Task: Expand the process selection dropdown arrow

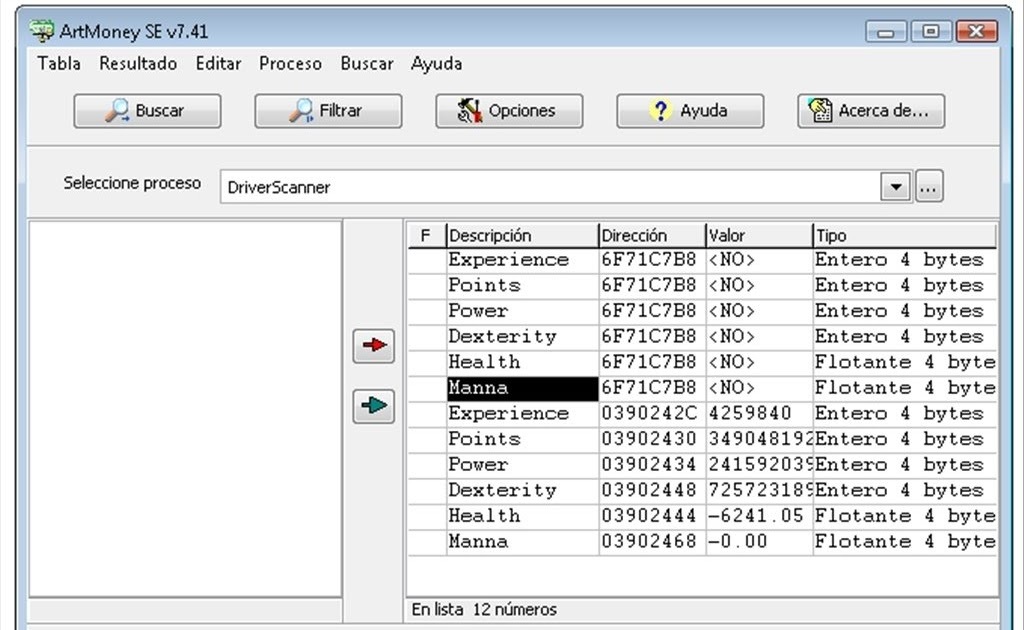Action: (896, 187)
